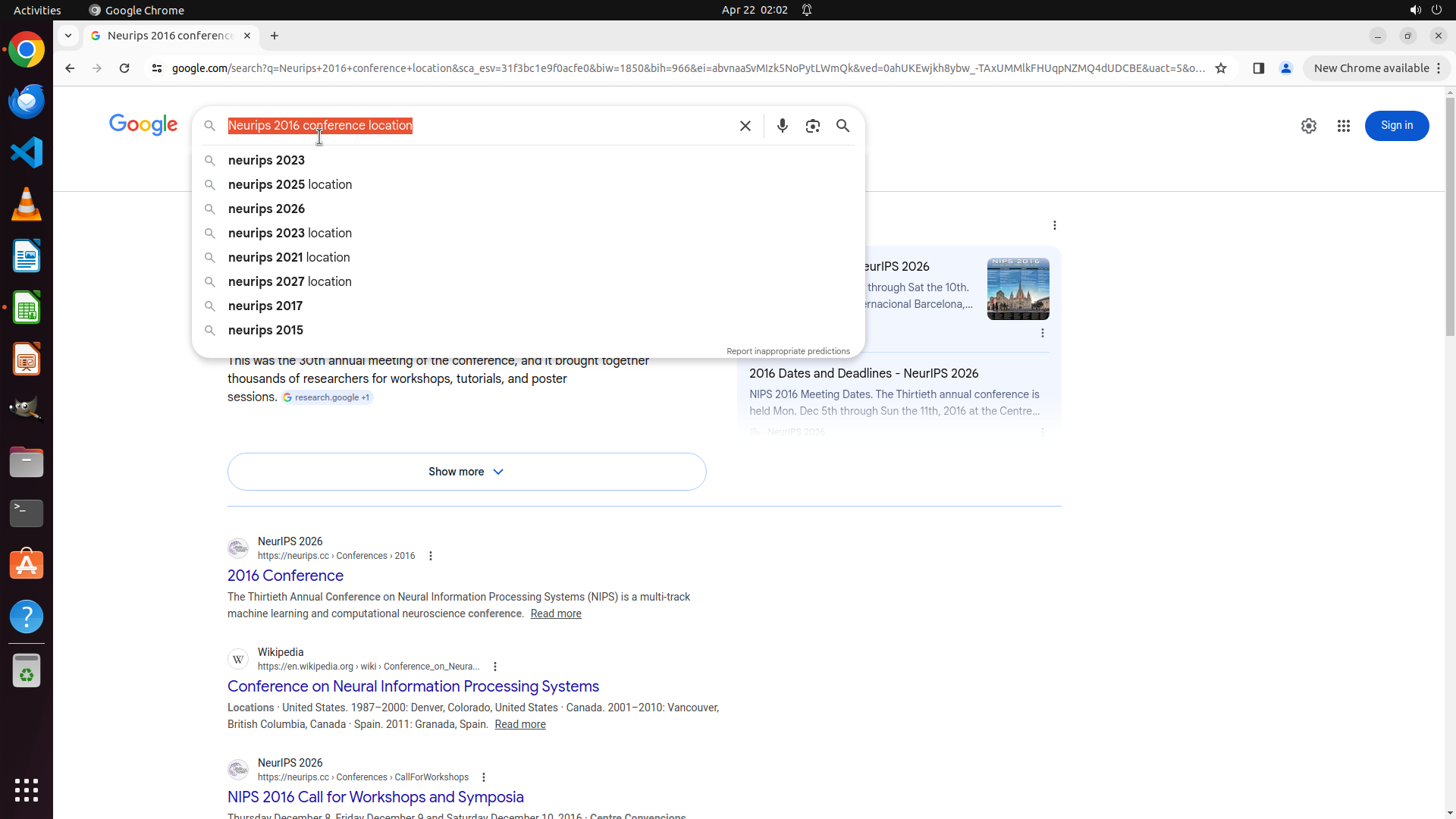This screenshot has width=1456, height=819.
Task: Toggle Chrome side panel icon
Action: click(x=1258, y=68)
